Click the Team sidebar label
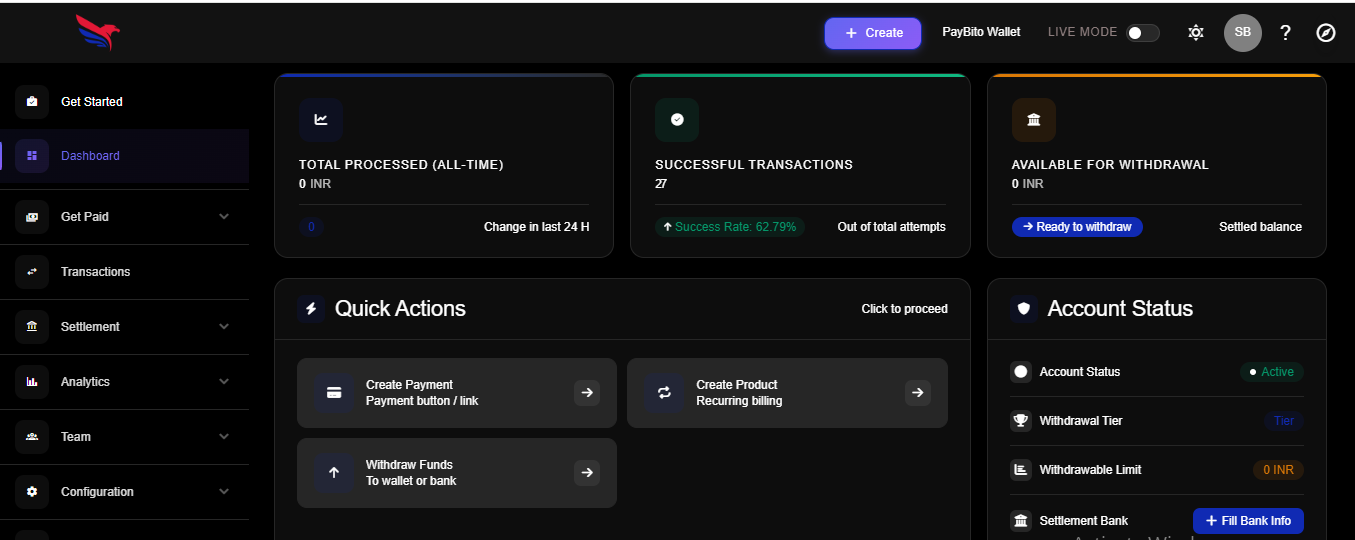Viewport: 1355px width, 540px height. pyautogui.click(x=76, y=437)
